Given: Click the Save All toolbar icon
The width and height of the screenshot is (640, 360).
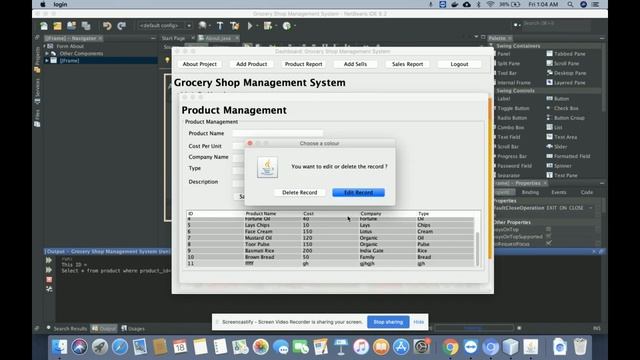Looking at the screenshot, I should coord(86,26).
